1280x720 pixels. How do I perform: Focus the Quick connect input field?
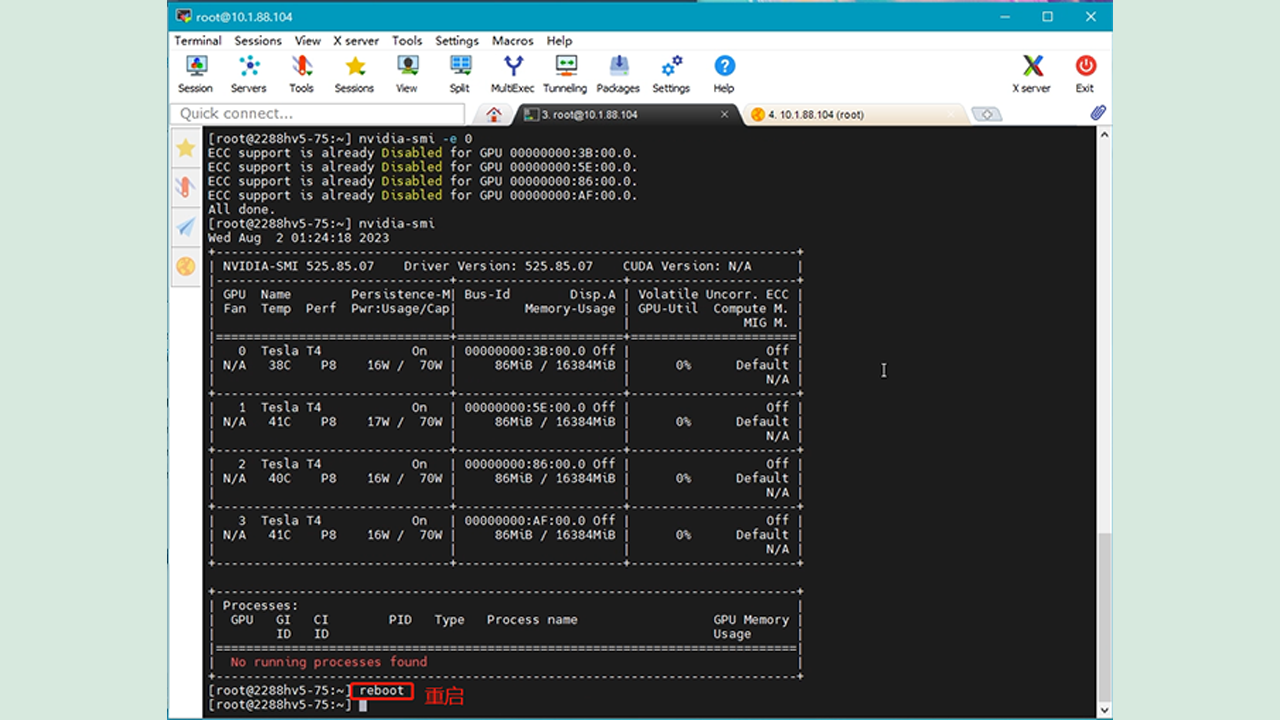[x=318, y=114]
